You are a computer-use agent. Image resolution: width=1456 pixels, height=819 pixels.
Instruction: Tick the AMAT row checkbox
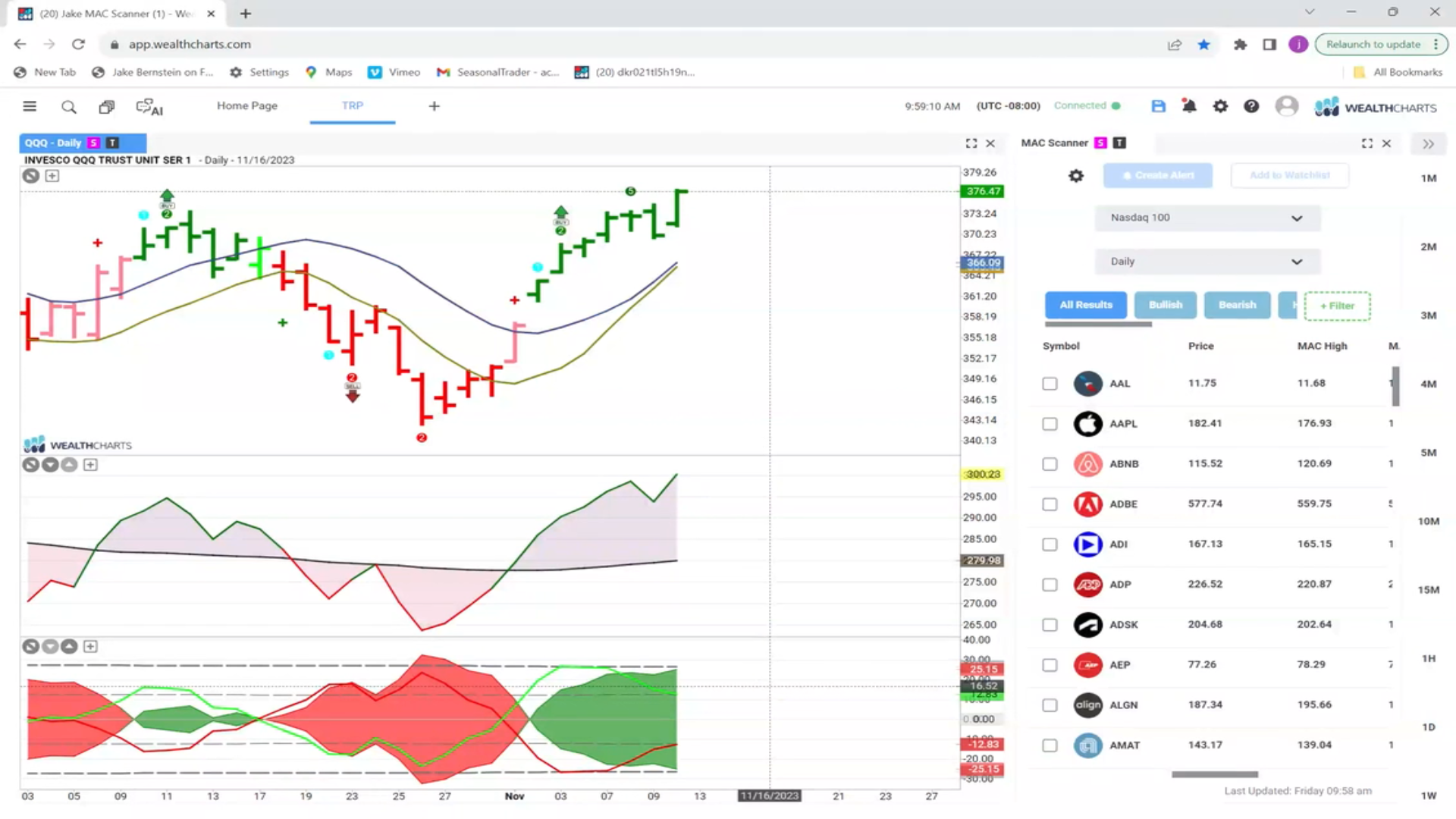1050,745
